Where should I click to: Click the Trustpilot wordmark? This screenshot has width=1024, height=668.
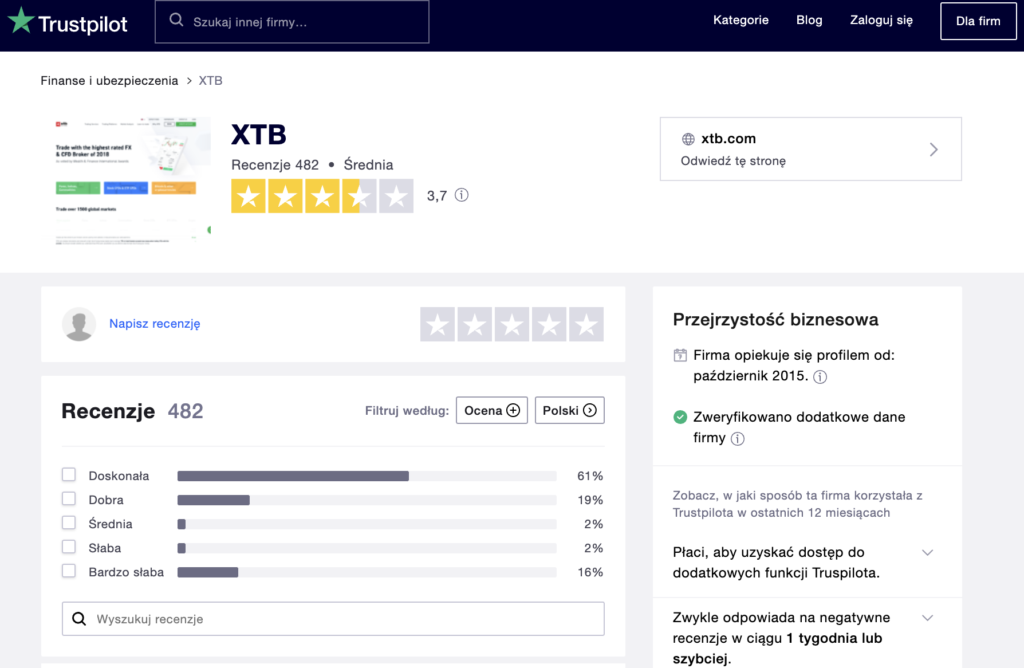point(83,24)
